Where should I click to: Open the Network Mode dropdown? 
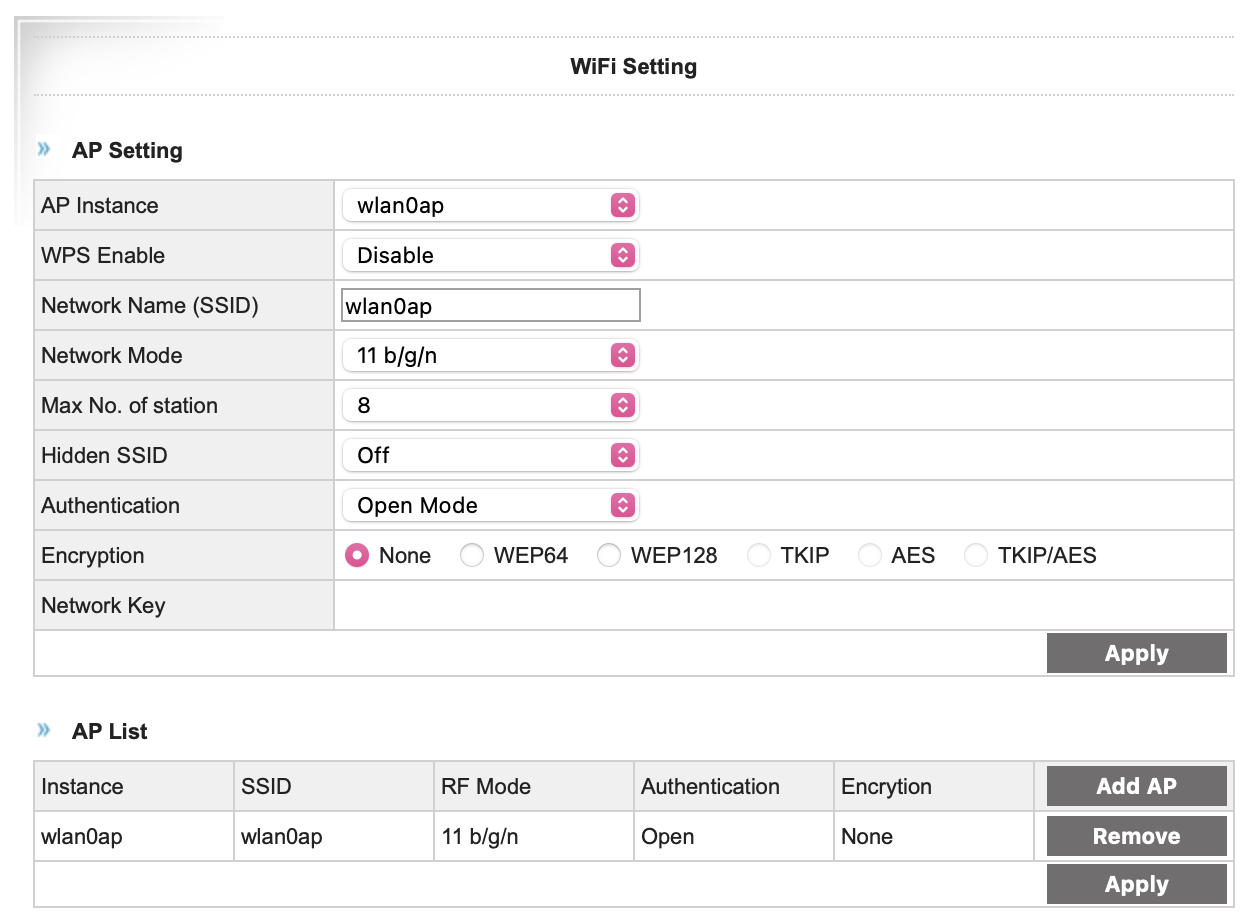tap(490, 356)
